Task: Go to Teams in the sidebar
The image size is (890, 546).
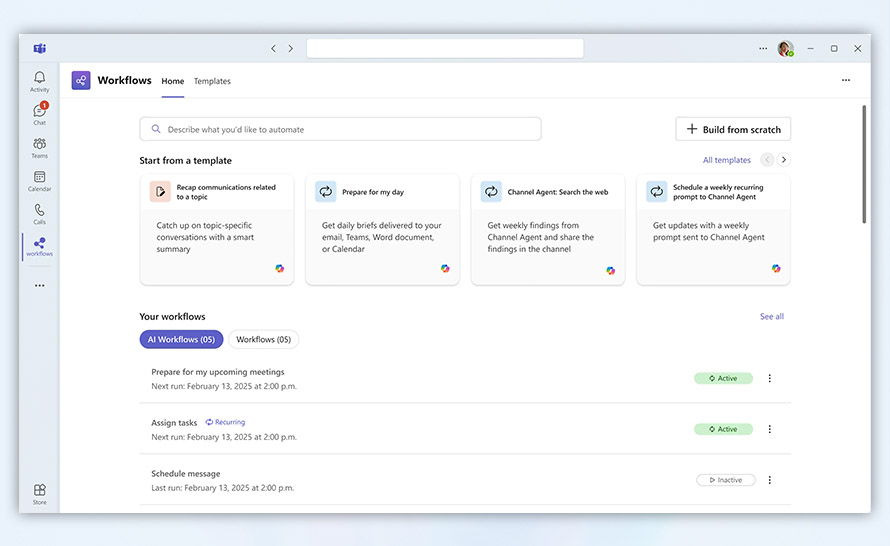Action: pos(39,147)
